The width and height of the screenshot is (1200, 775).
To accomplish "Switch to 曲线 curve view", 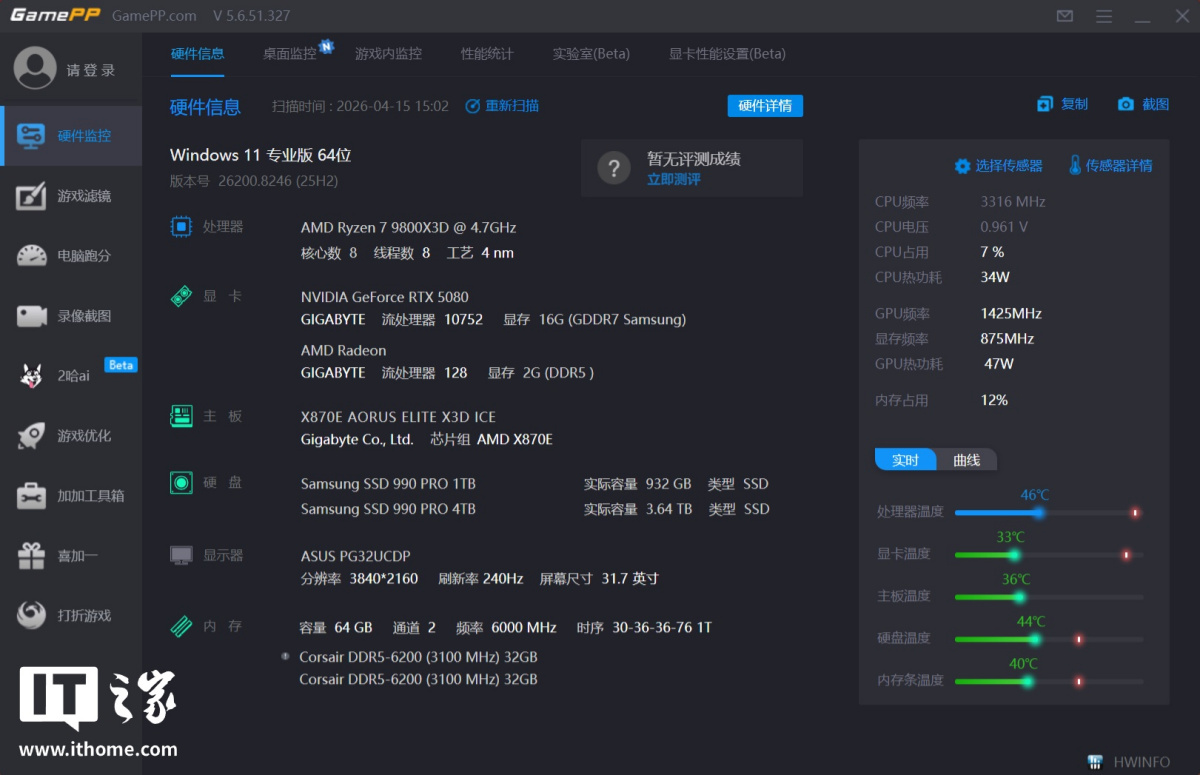I will (966, 460).
